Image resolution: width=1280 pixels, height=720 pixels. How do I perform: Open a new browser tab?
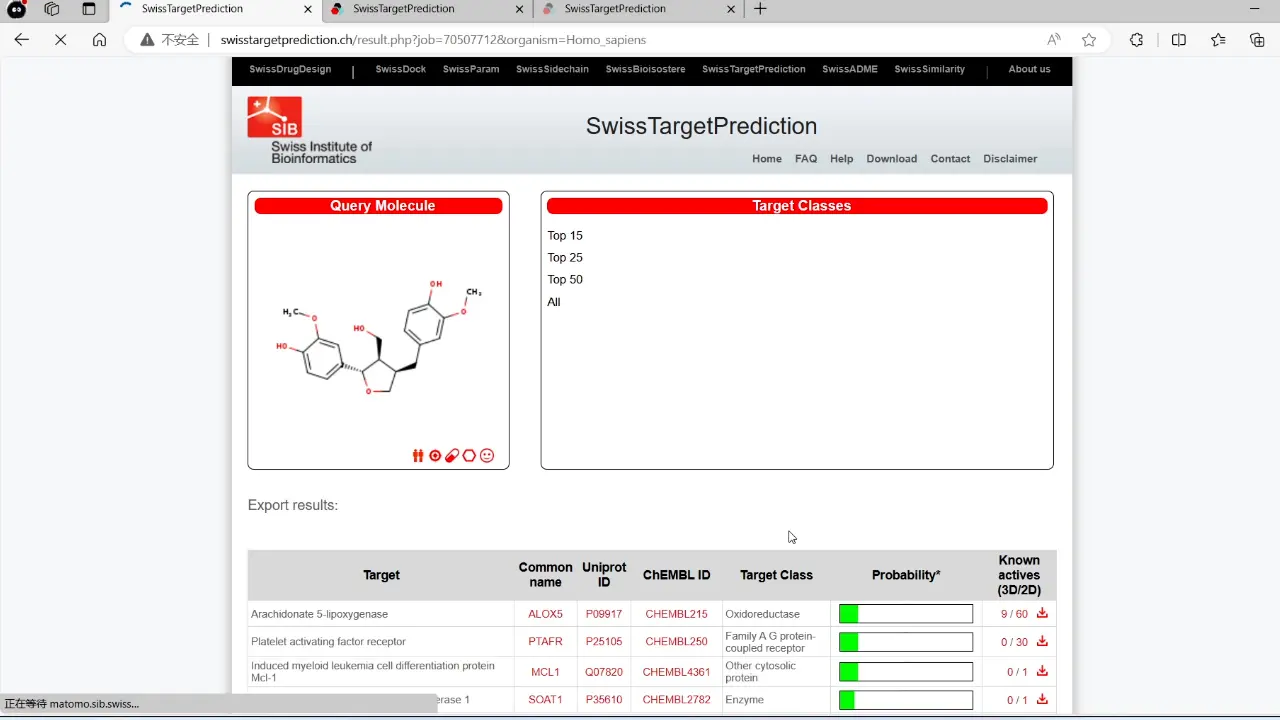760,9
